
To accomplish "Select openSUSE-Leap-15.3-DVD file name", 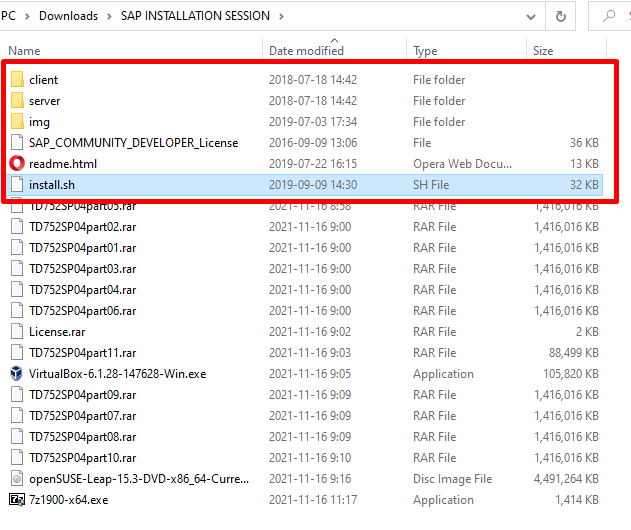I will (139, 479).
